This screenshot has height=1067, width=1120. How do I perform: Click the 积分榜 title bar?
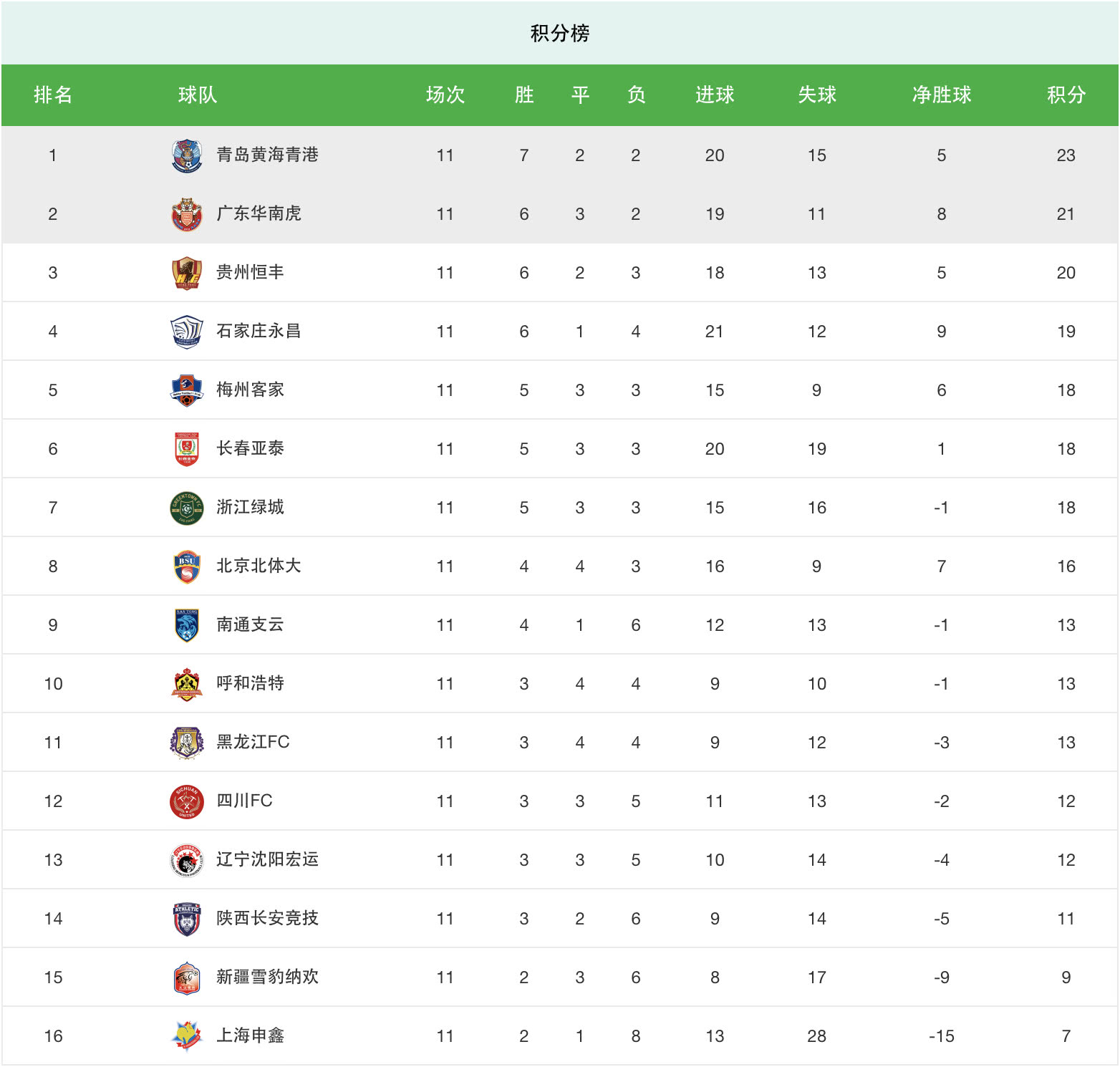point(560,33)
